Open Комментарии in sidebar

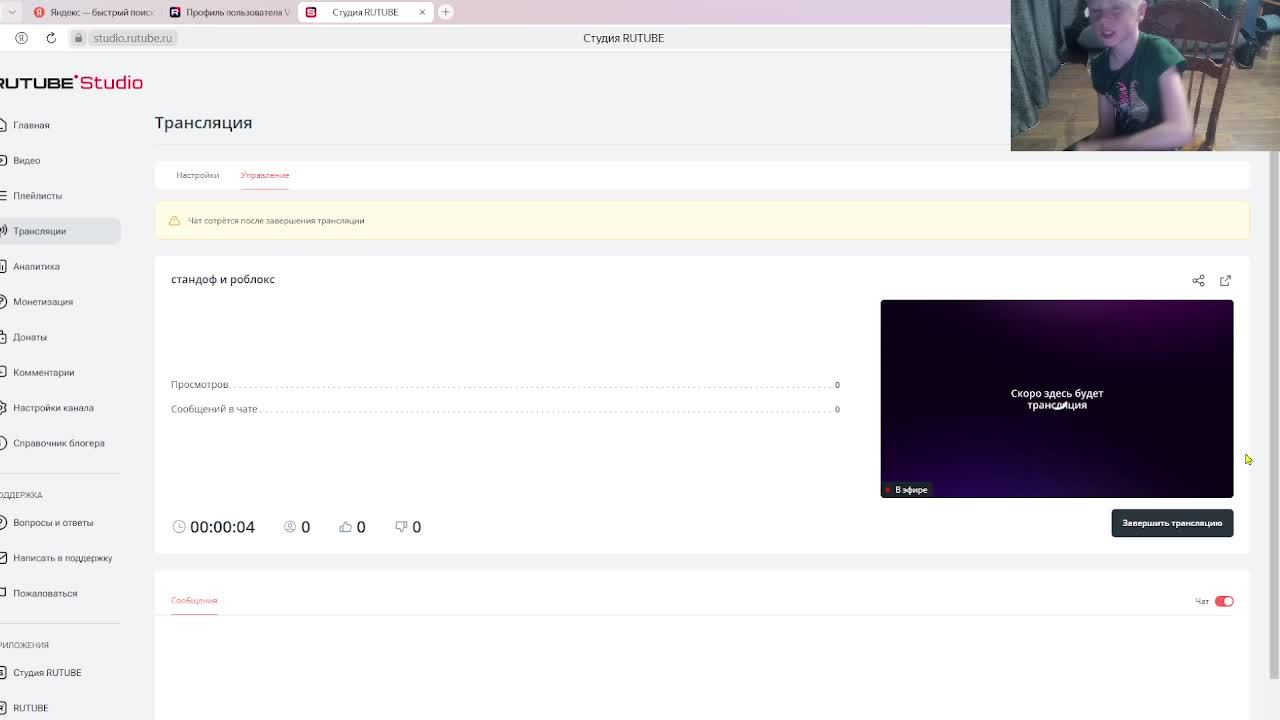(44, 372)
